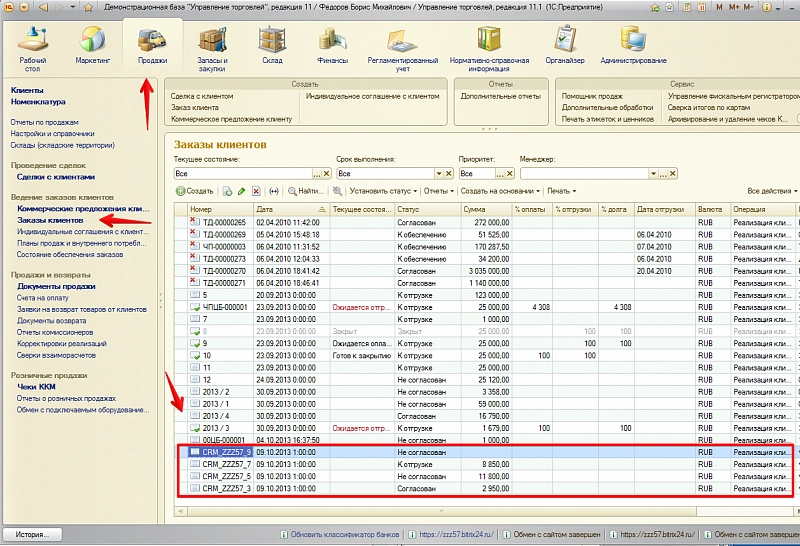This screenshot has height=546, width=800.
Task: Sort table by the Сумма column header
Action: click(480, 209)
